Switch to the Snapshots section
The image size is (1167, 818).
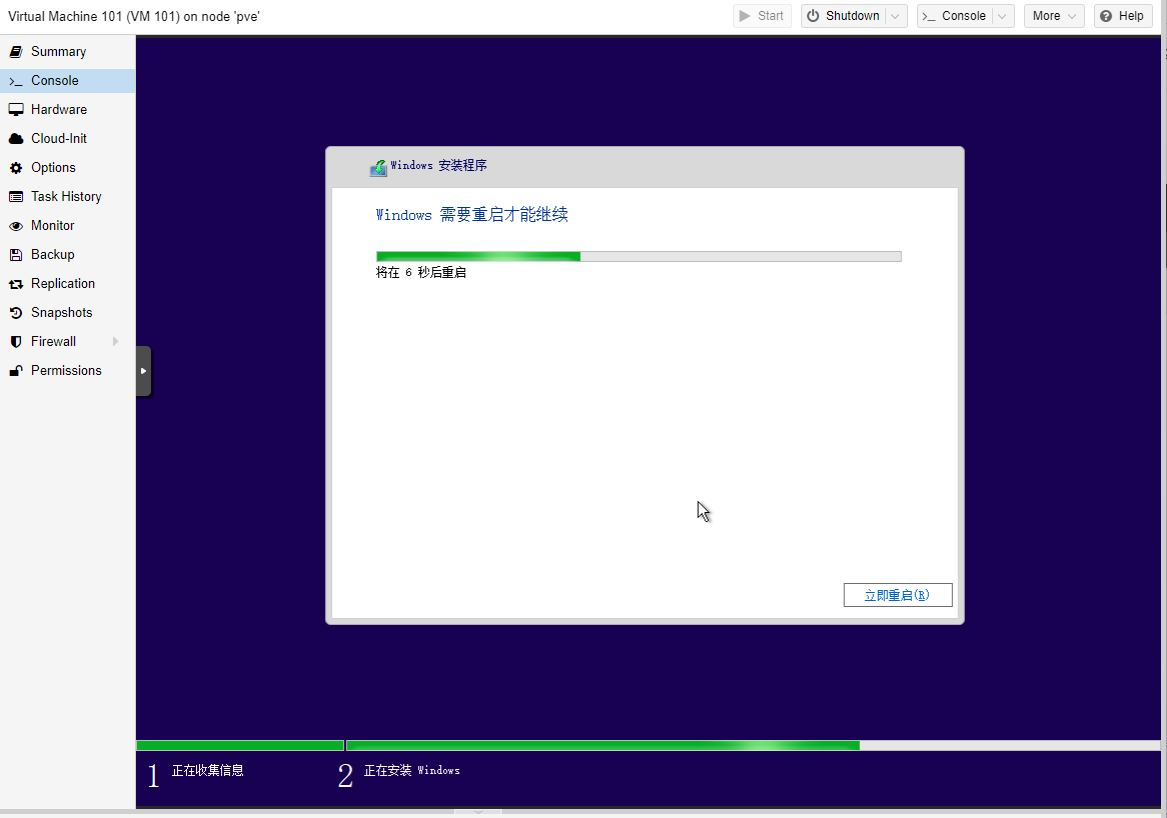click(x=67, y=313)
